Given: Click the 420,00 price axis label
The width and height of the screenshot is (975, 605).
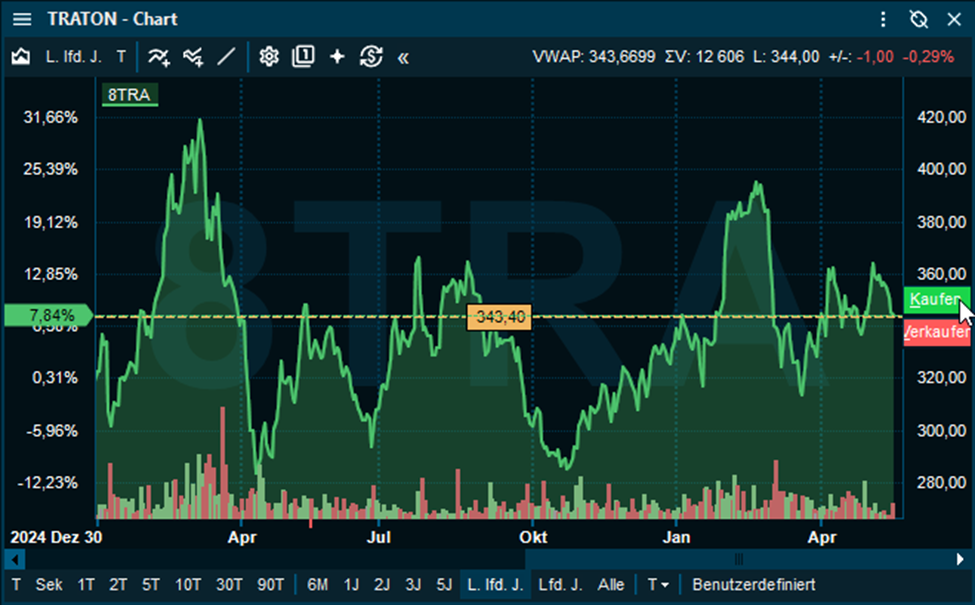Looking at the screenshot, I should click(941, 117).
